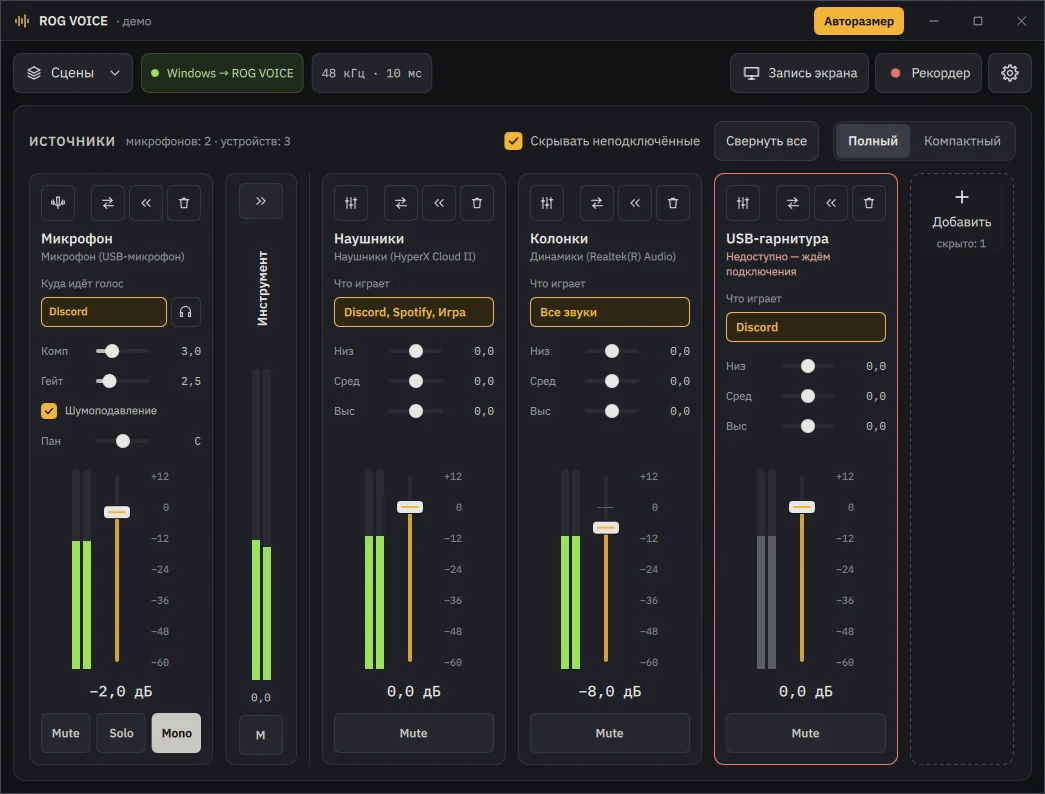The width and height of the screenshot is (1045, 794).
Task: Swap device on the USB-гарнитура strip
Action: click(x=792, y=203)
